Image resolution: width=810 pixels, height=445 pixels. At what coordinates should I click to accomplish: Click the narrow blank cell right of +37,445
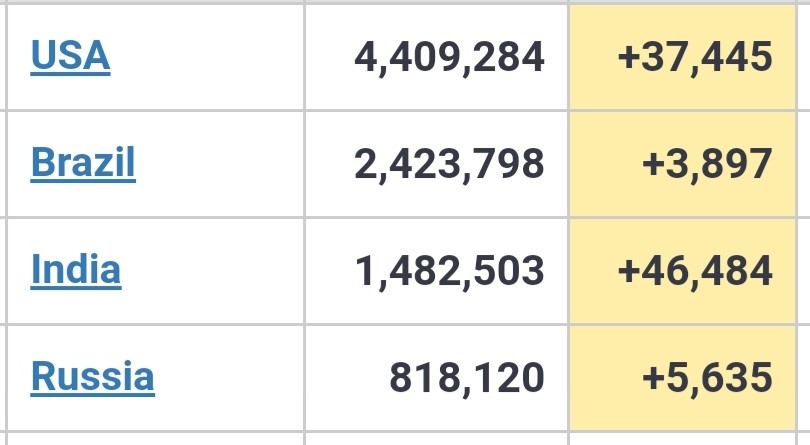(x=804, y=57)
